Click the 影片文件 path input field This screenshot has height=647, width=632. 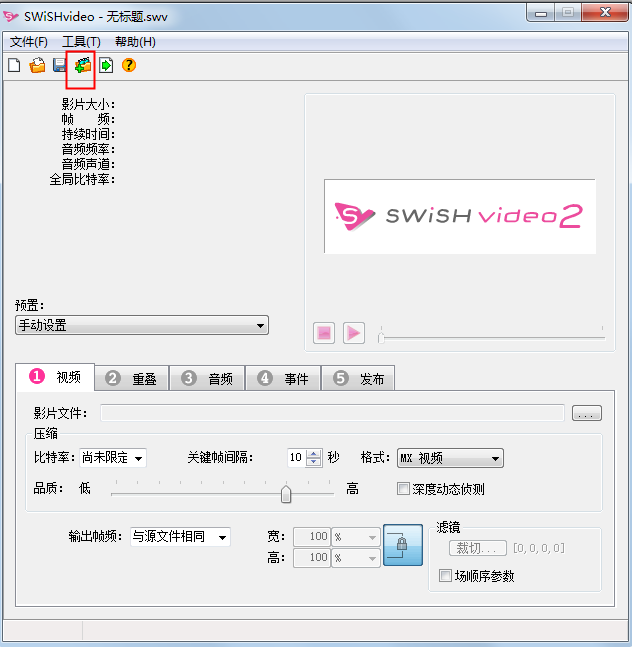pyautogui.click(x=333, y=413)
